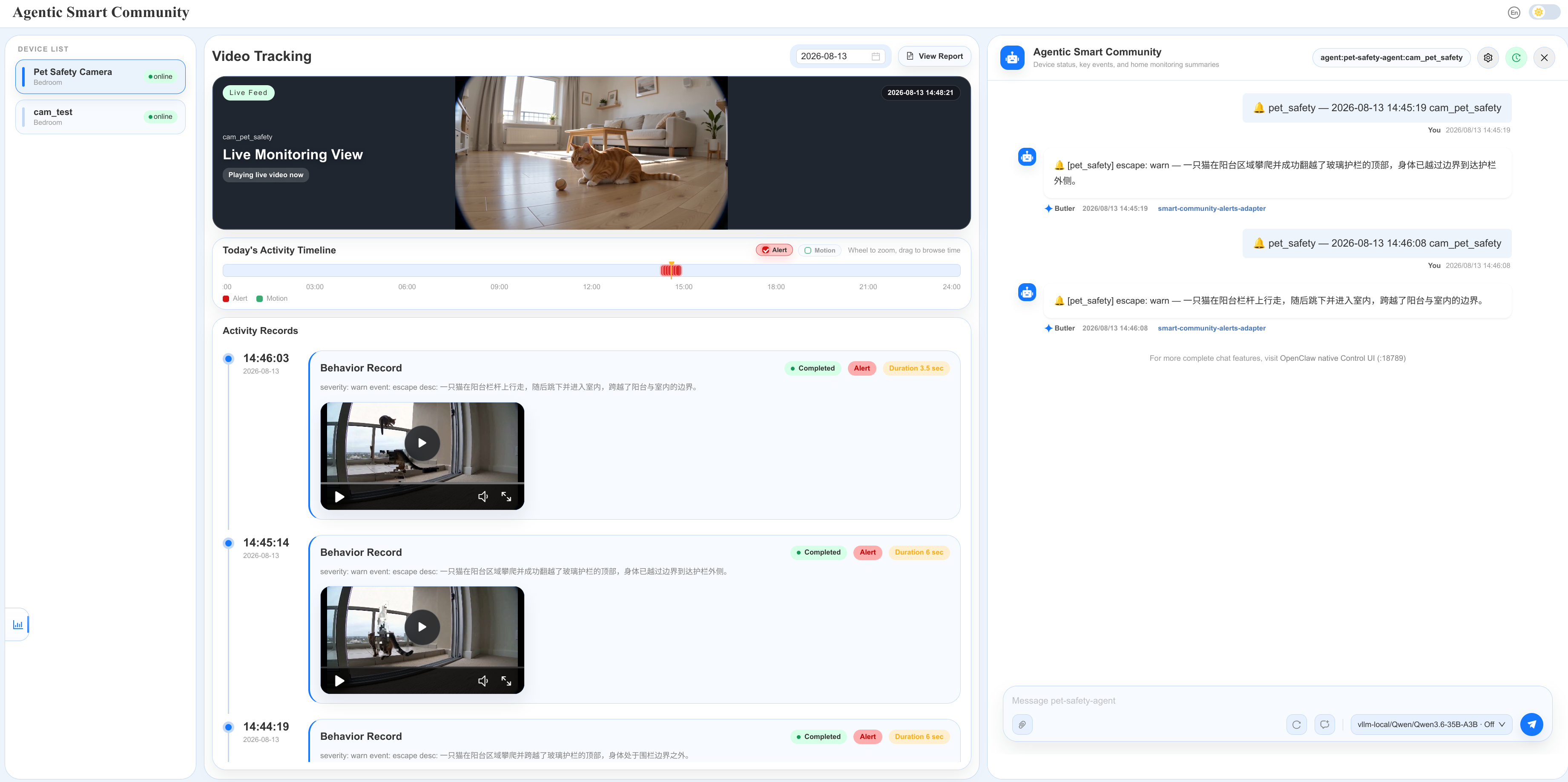This screenshot has height=782, width=1568.
Task: Open chat settings gear icon
Action: [1488, 58]
